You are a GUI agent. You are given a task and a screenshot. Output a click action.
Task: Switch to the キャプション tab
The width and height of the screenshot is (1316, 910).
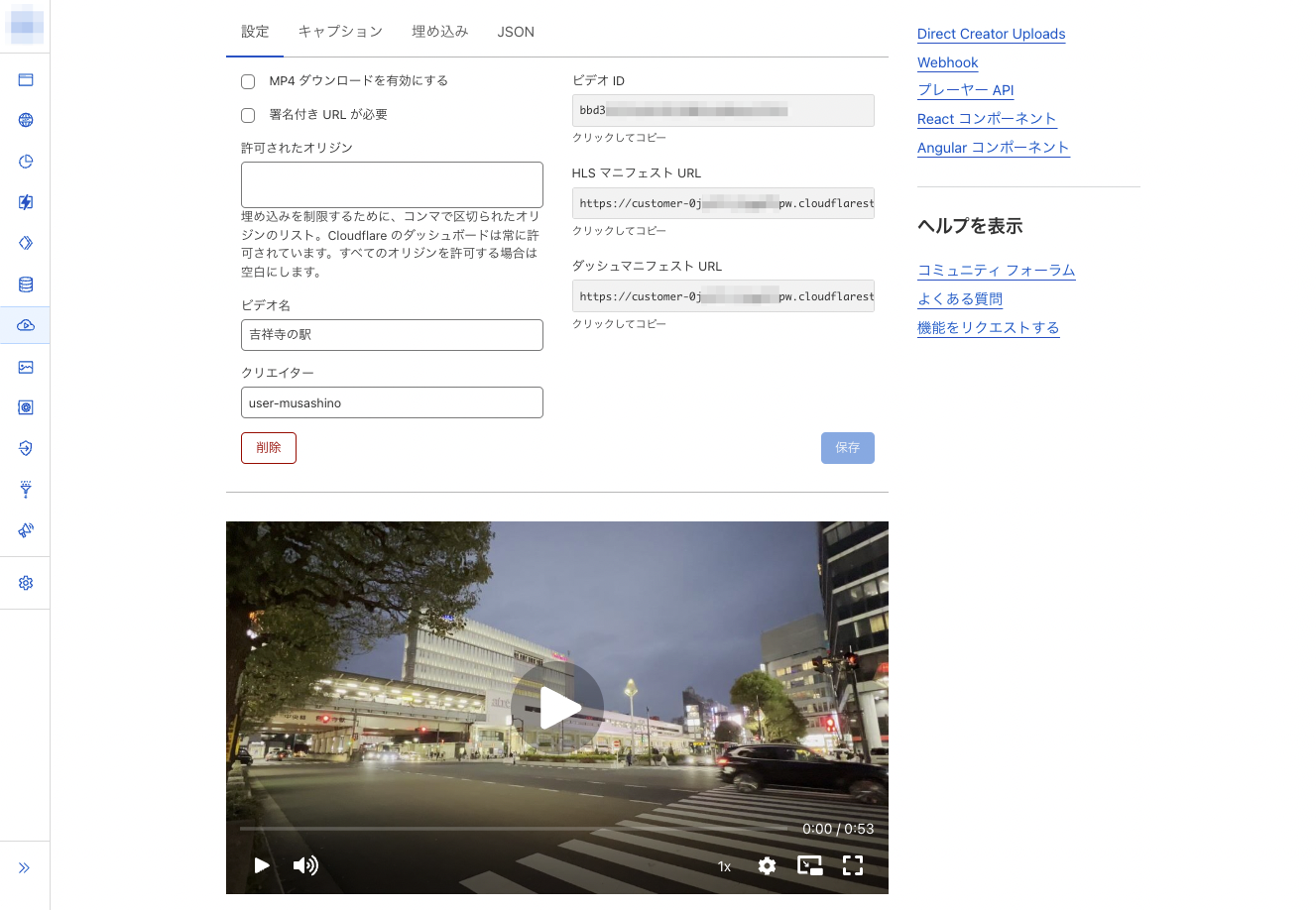coord(340,31)
